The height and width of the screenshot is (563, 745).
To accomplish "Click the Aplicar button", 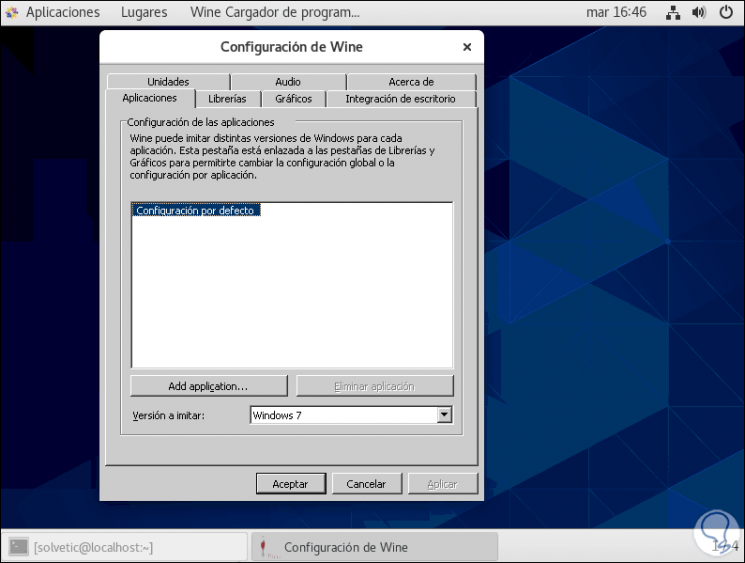I will tap(442, 484).
